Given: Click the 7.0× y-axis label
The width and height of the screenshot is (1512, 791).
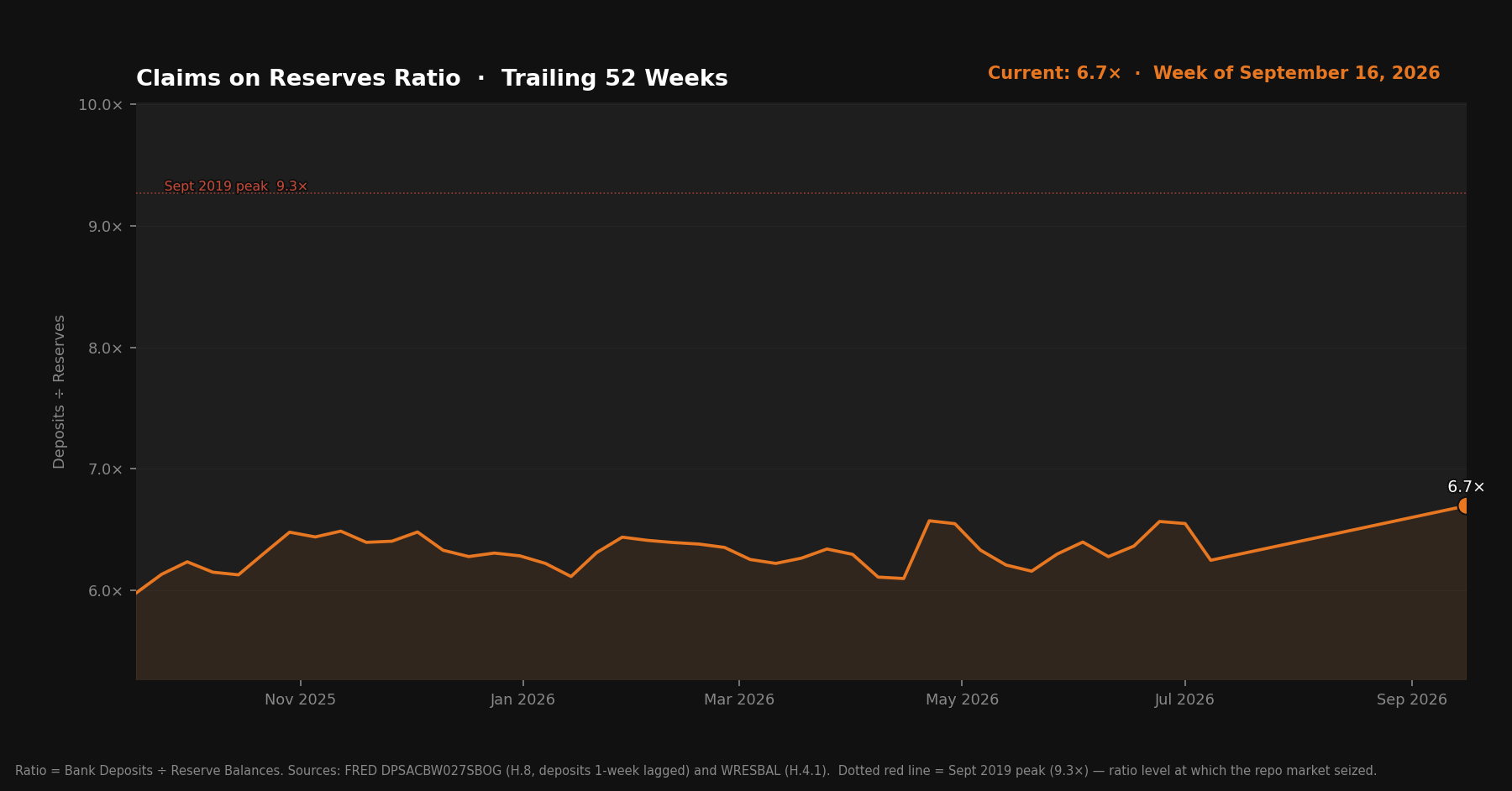Looking at the screenshot, I should tap(105, 469).
